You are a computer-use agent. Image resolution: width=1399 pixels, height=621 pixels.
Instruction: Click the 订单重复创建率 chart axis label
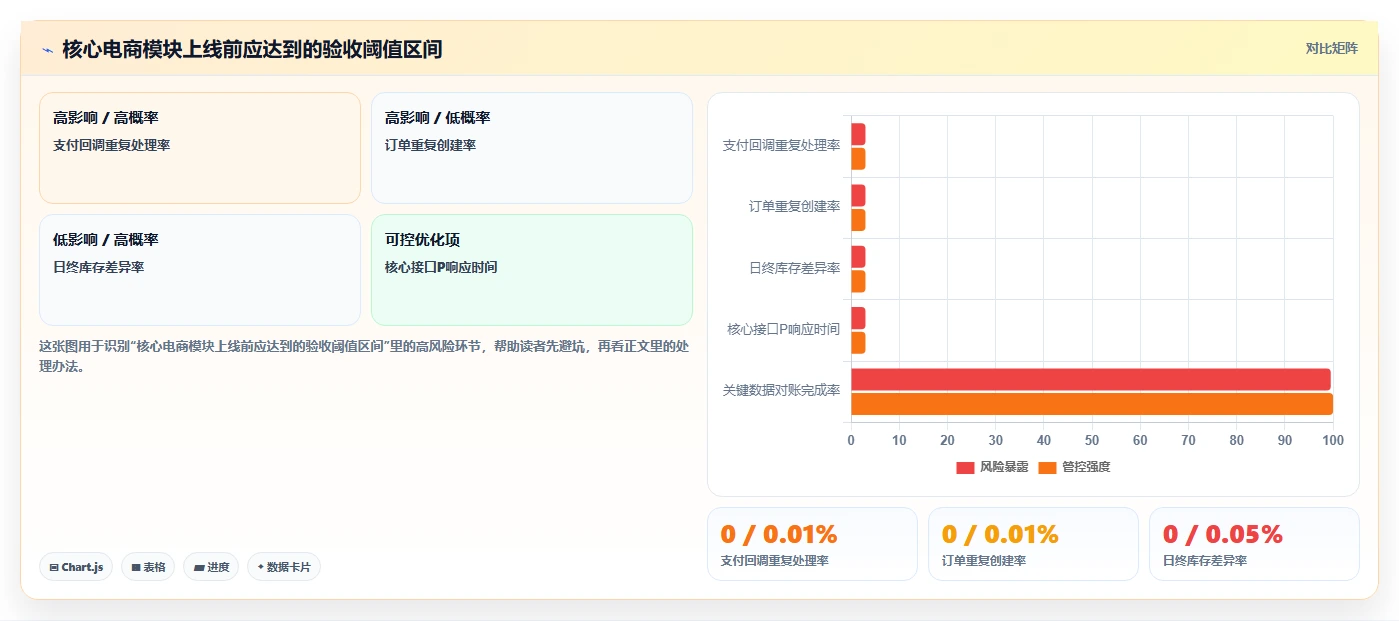point(794,206)
